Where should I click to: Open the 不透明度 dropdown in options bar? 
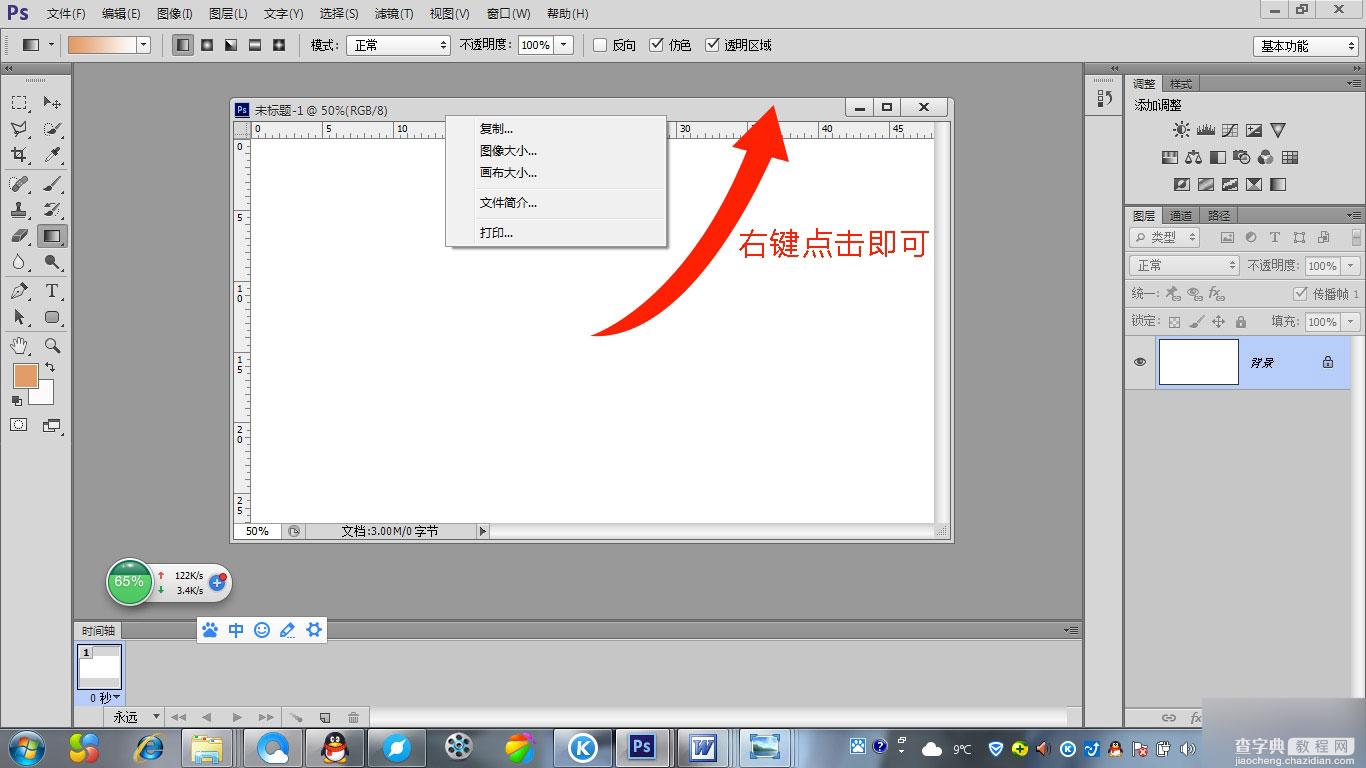pyautogui.click(x=564, y=45)
